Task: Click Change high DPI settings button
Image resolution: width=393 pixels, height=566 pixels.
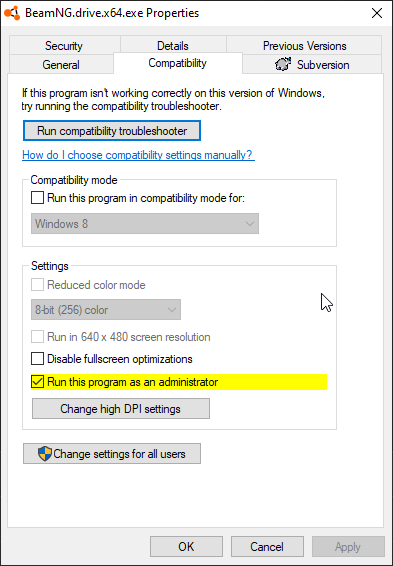Action: [x=121, y=409]
